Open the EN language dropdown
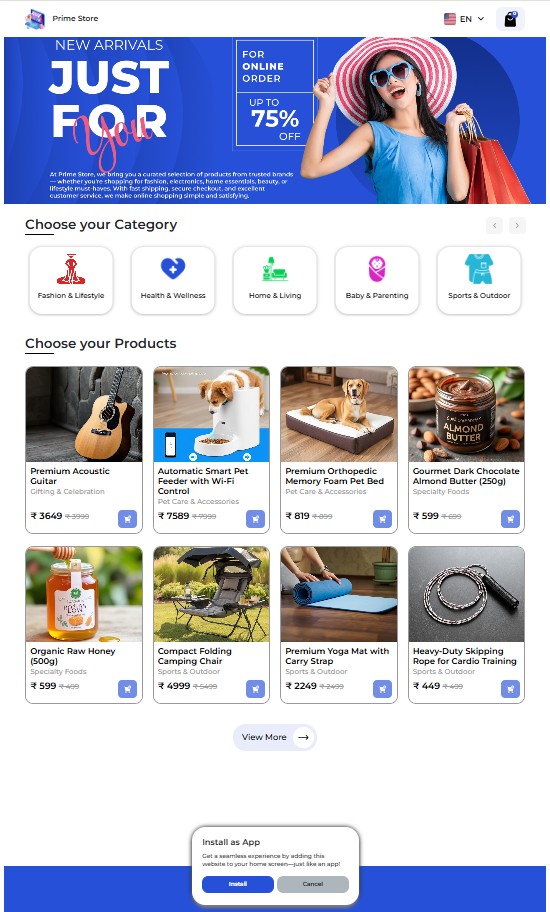 click(464, 19)
